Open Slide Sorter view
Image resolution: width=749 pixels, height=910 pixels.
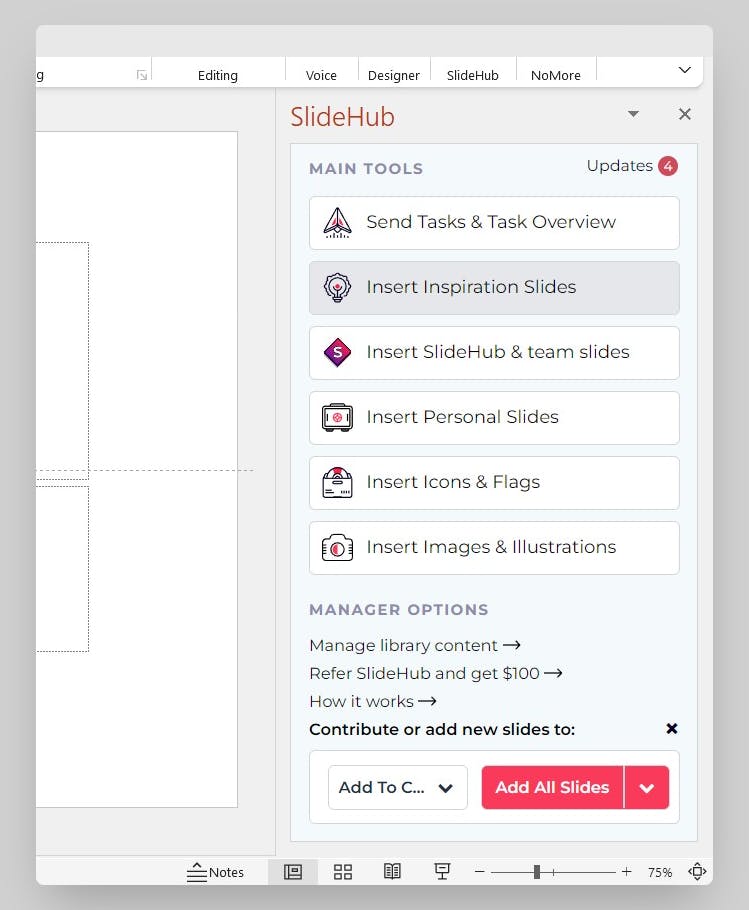click(x=343, y=872)
